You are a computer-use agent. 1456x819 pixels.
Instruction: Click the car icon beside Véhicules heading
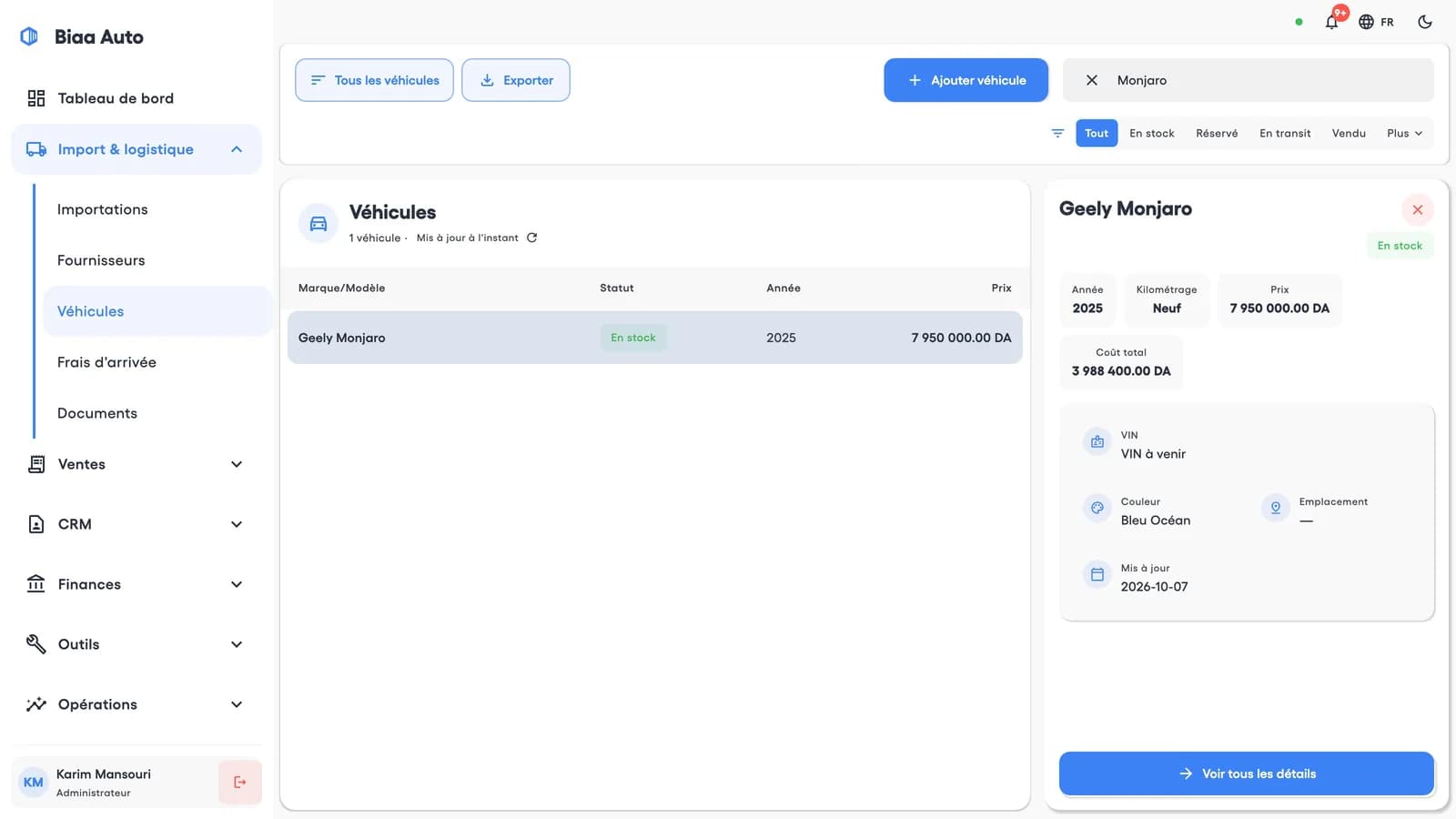[318, 223]
